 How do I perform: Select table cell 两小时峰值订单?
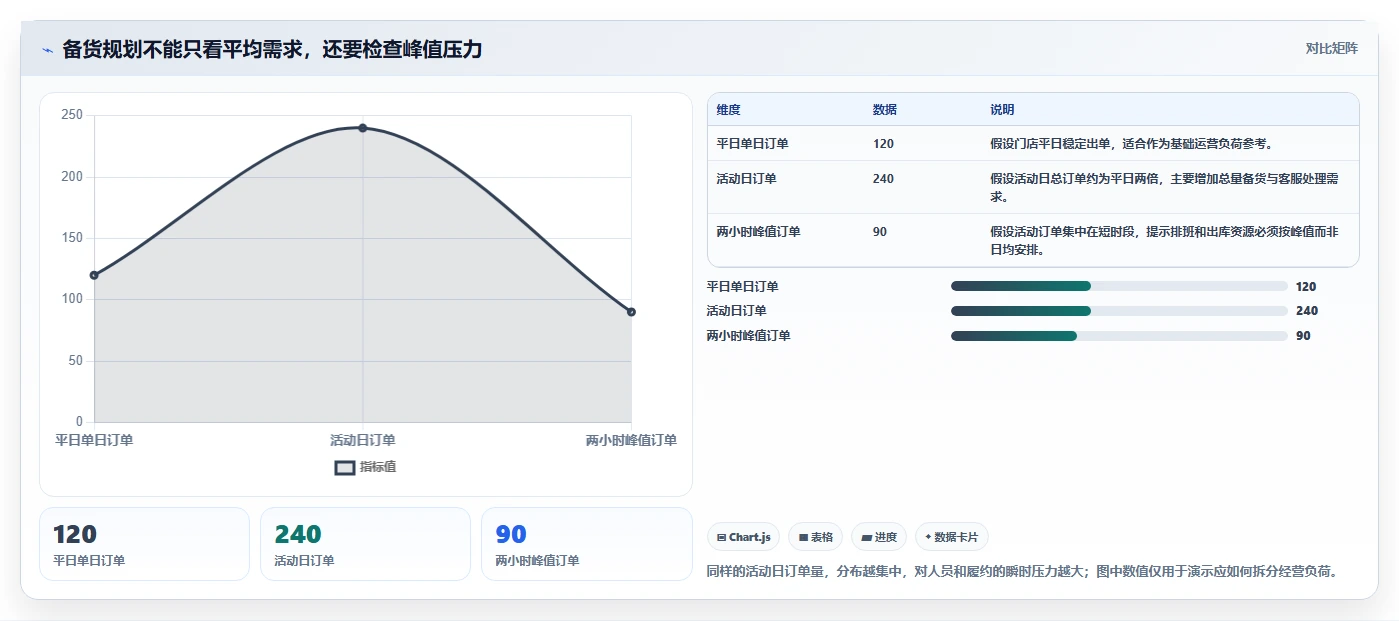(758, 232)
